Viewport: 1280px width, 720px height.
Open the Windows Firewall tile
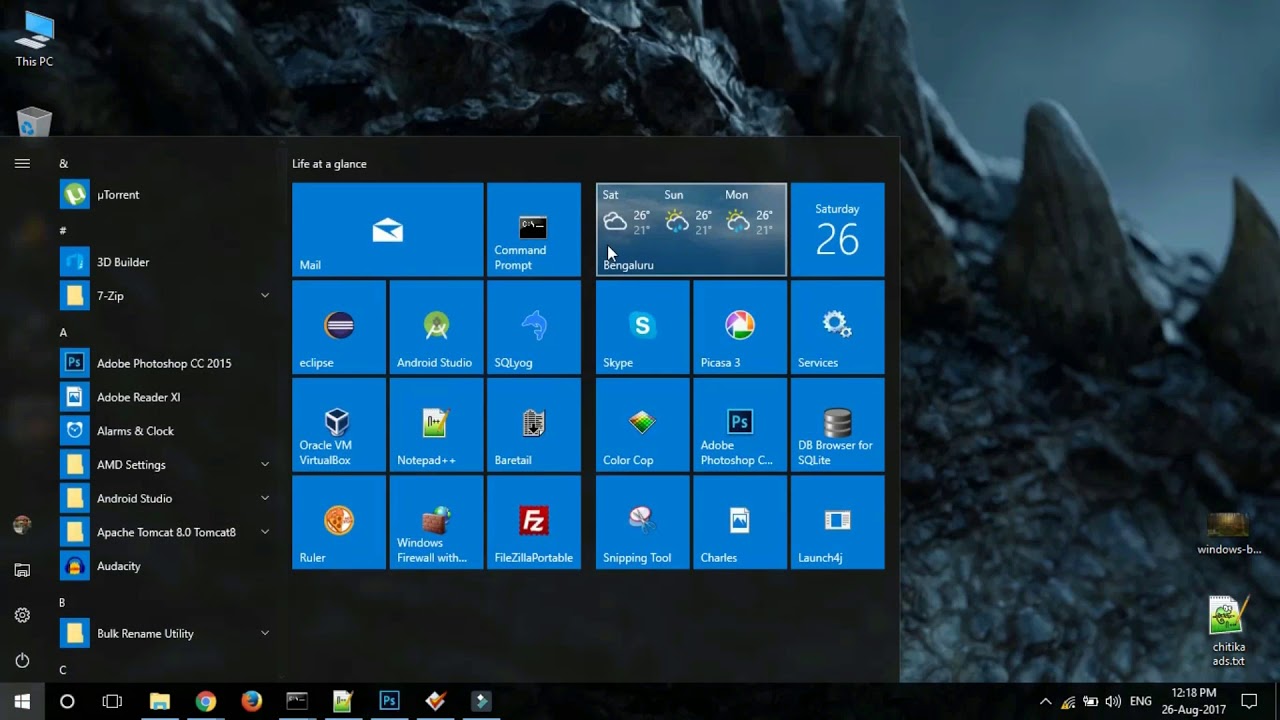[436, 522]
